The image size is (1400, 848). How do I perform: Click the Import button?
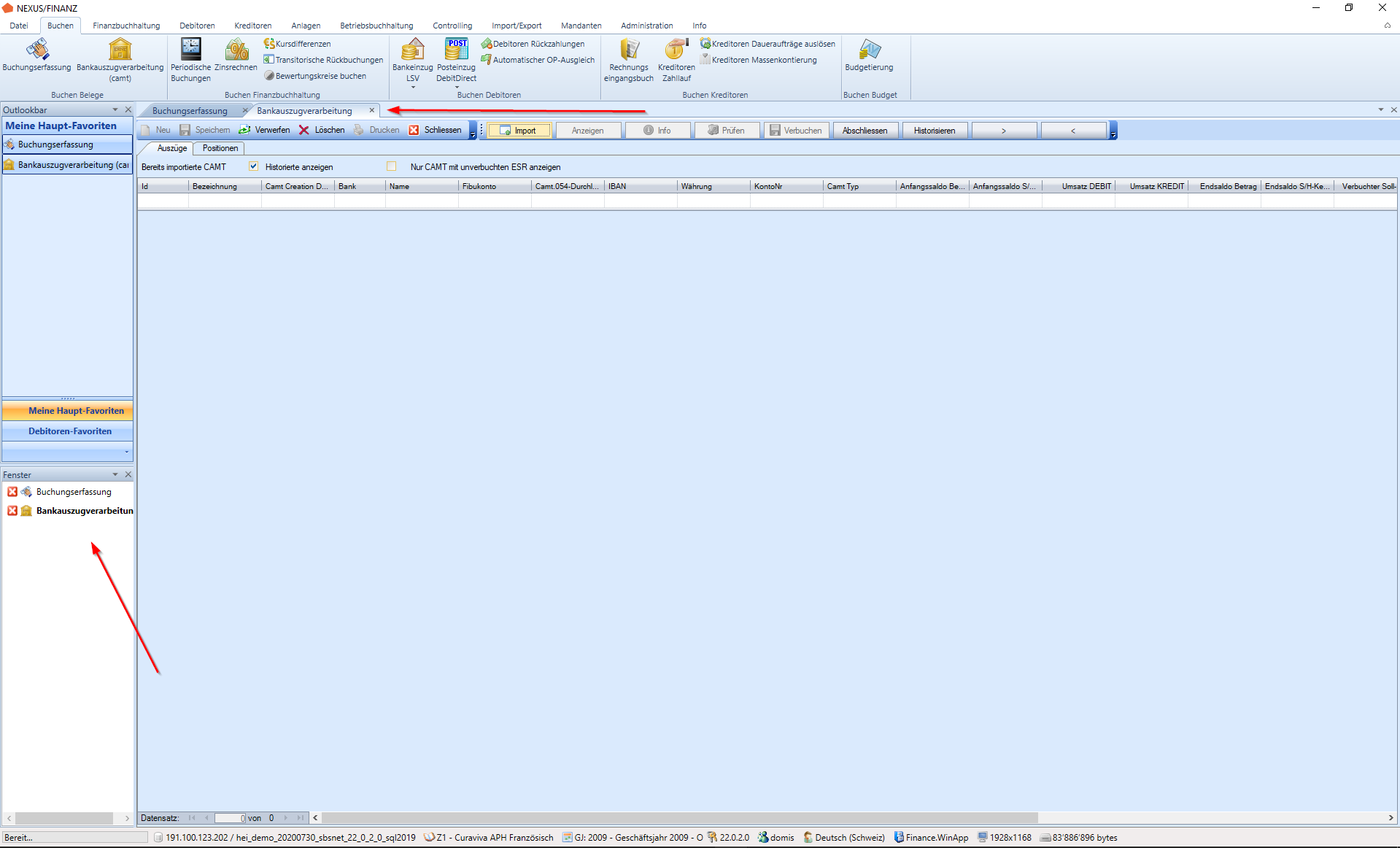click(x=519, y=131)
